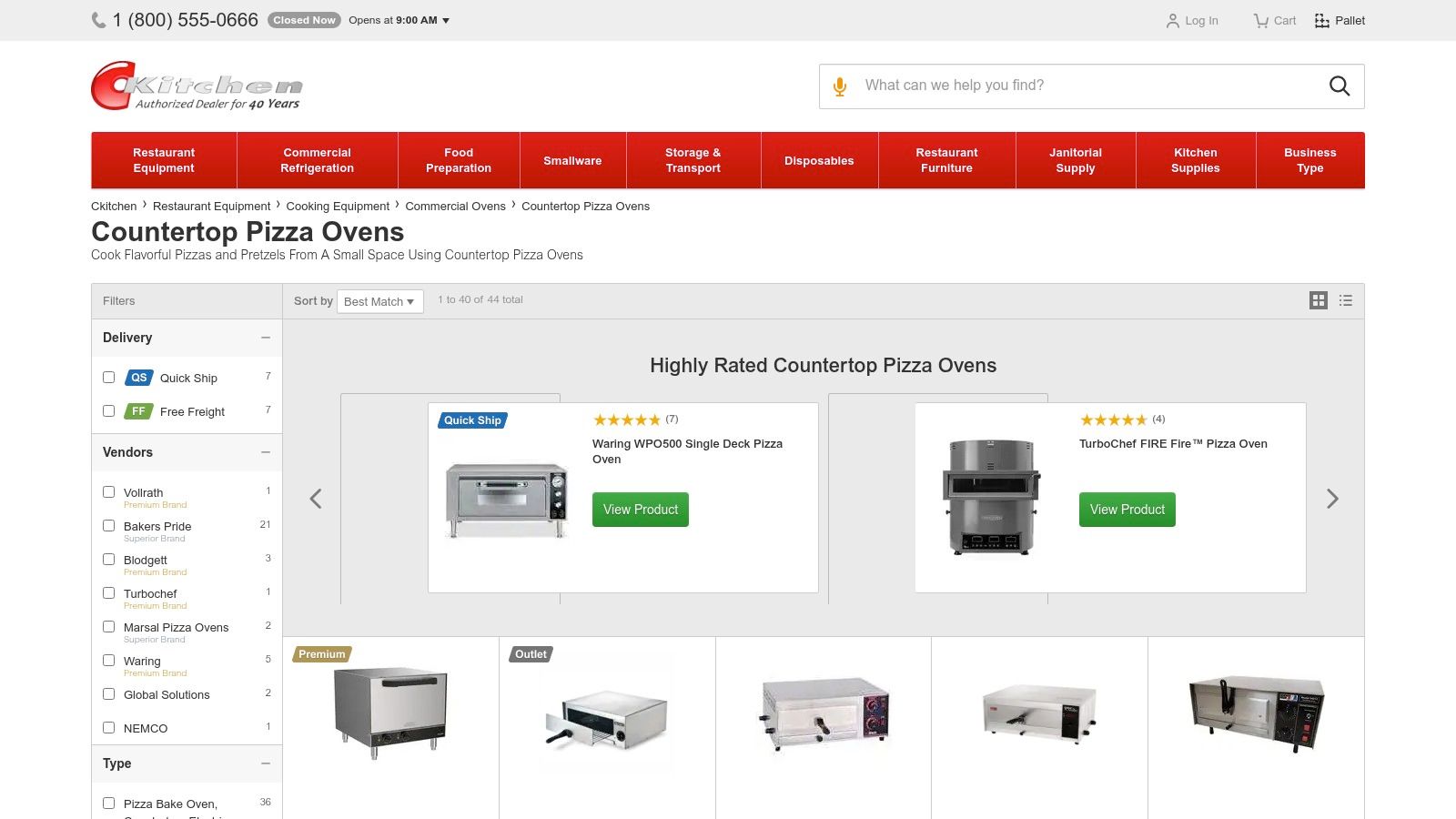Image resolution: width=1456 pixels, height=819 pixels.
Task: Collapse the Vendors filter section
Action: coord(266,452)
